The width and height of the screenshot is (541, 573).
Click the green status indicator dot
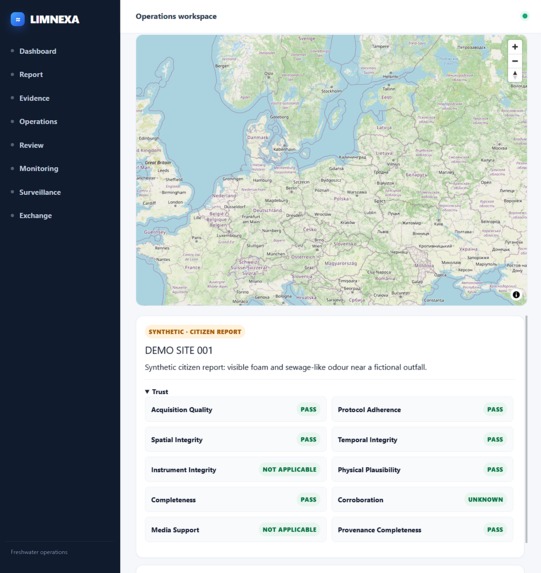[525, 16]
